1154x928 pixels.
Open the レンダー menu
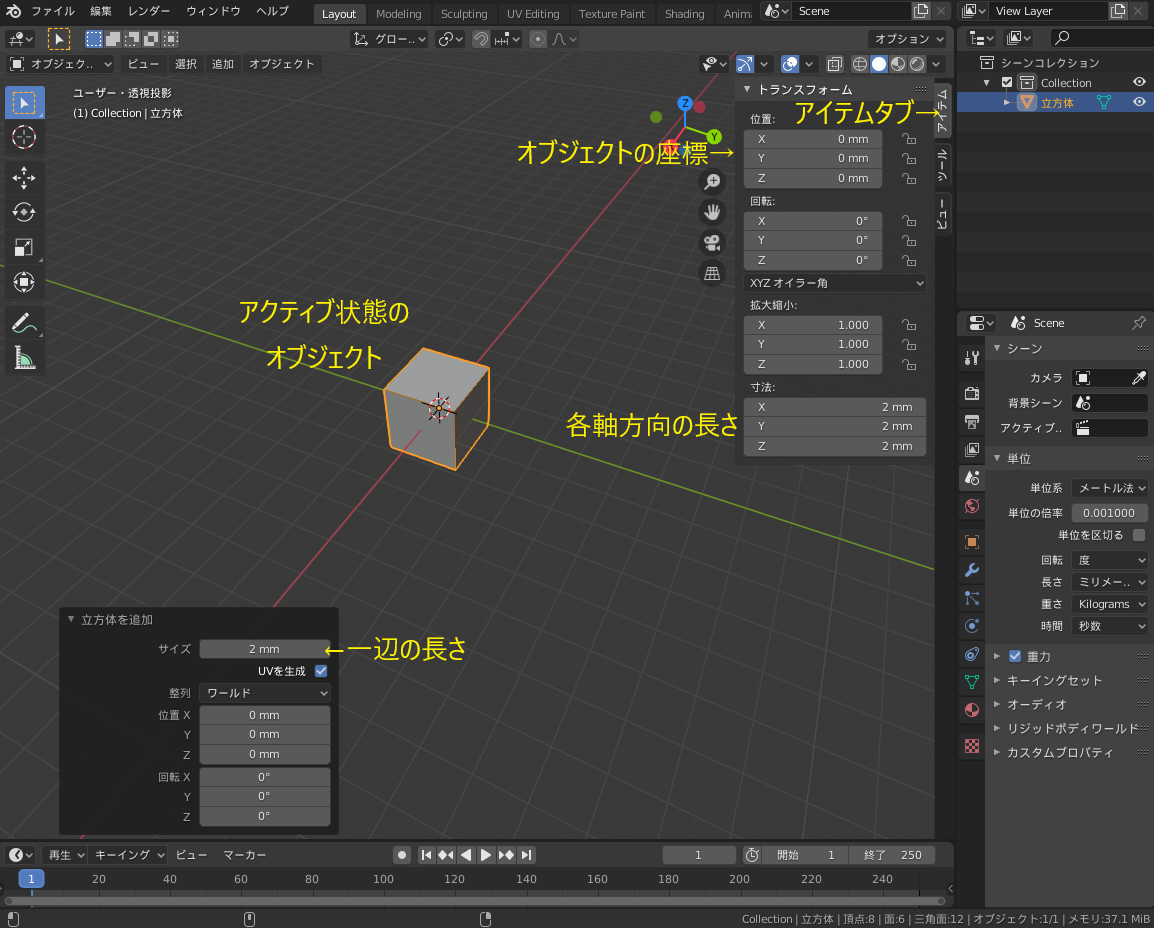[149, 11]
